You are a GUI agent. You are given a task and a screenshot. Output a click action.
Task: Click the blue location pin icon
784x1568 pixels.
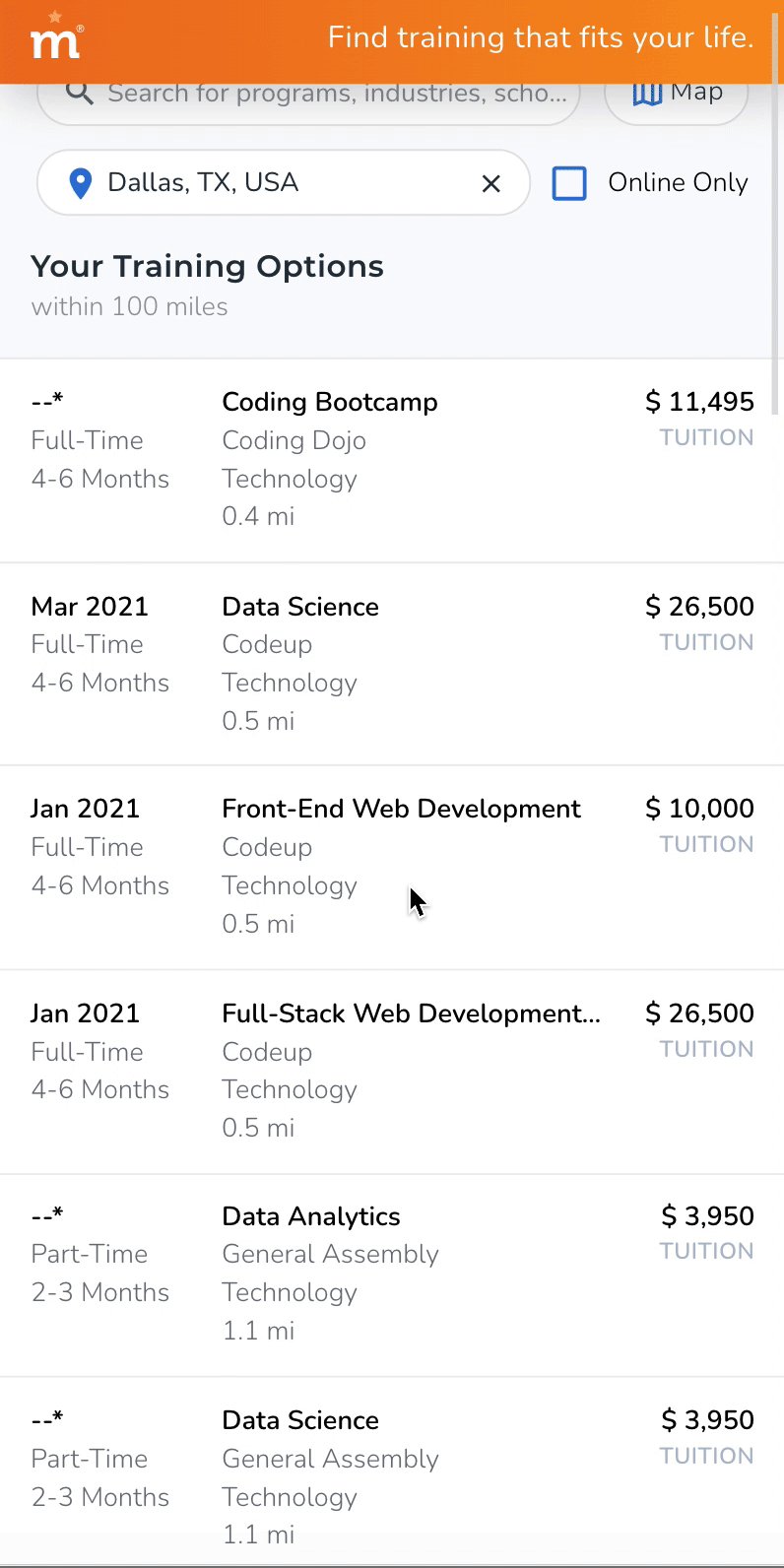pos(81,183)
